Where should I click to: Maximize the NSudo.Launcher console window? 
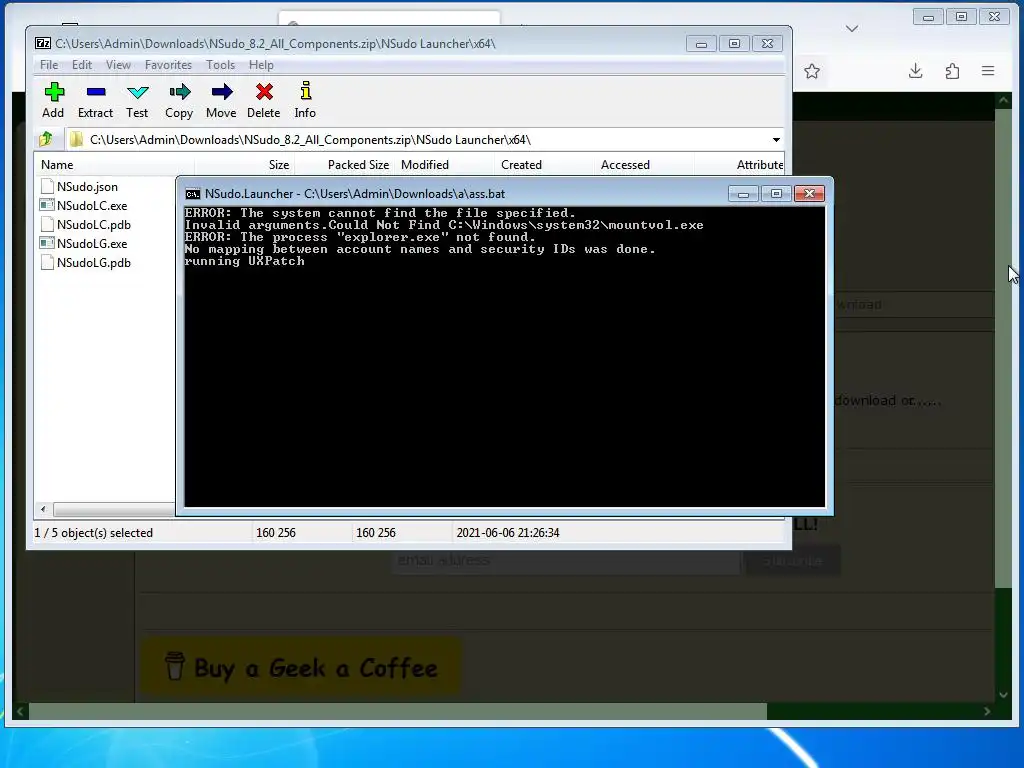click(x=776, y=194)
